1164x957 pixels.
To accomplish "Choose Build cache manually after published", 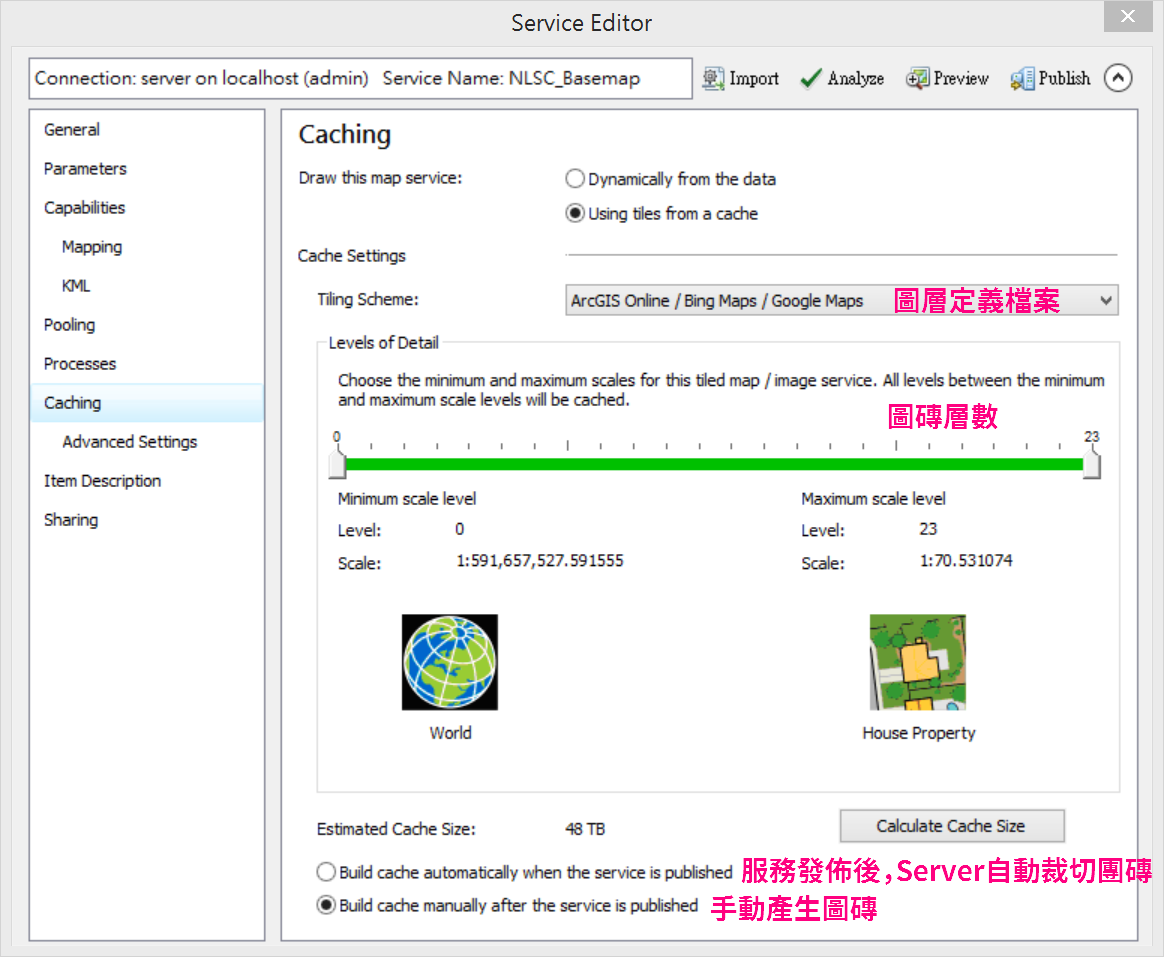I will [x=326, y=905].
